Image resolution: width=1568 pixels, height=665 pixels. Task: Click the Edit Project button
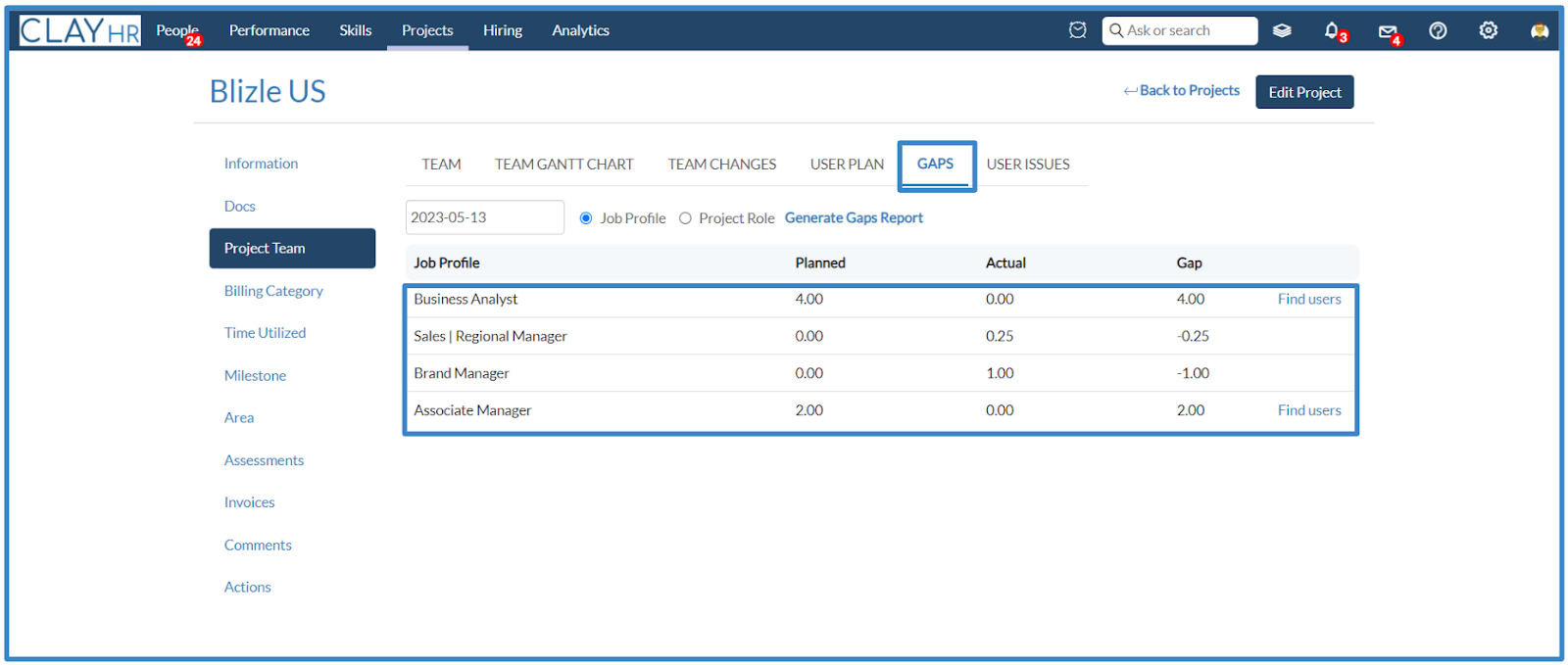point(1304,92)
